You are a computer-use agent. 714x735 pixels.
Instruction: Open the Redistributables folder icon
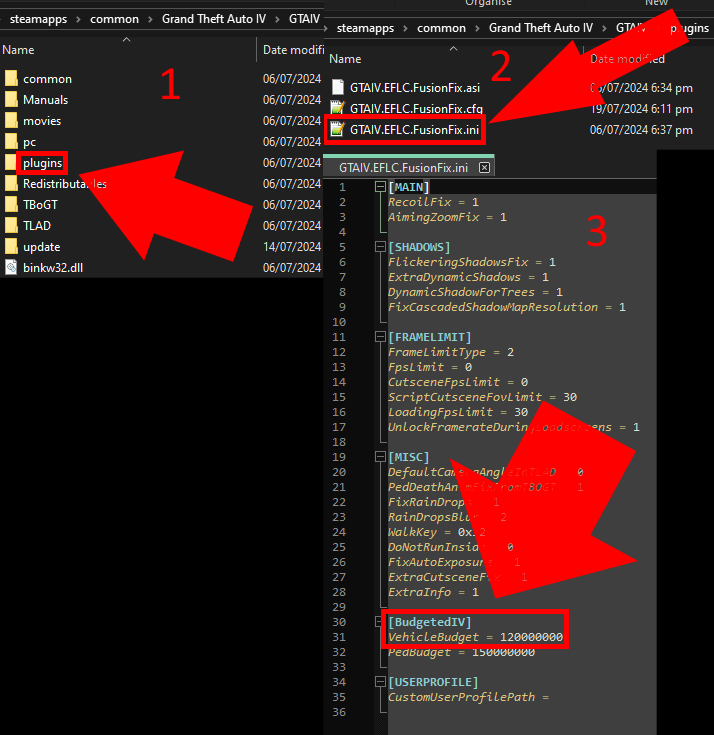pyautogui.click(x=11, y=184)
